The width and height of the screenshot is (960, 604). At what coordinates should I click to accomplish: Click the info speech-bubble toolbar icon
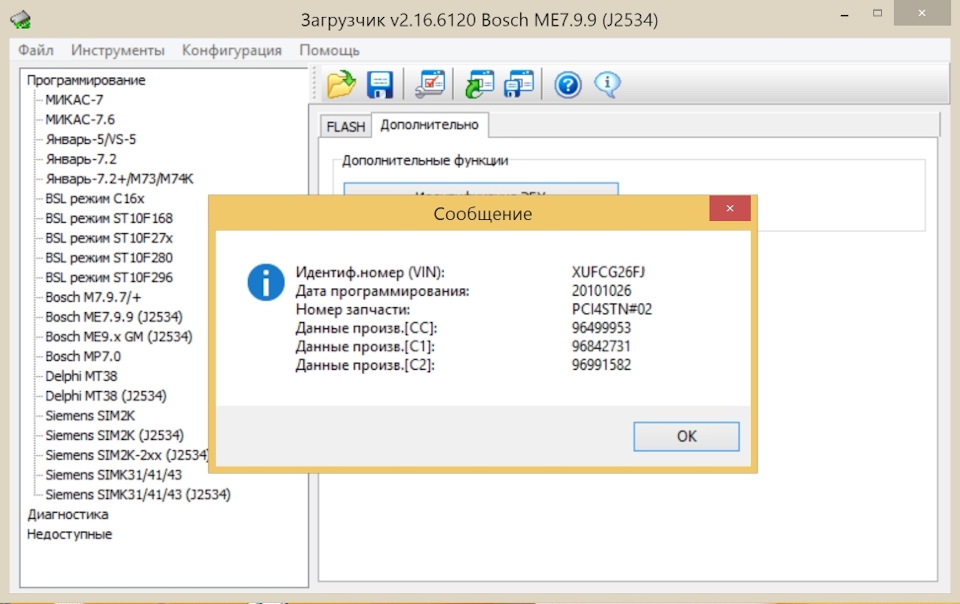606,84
